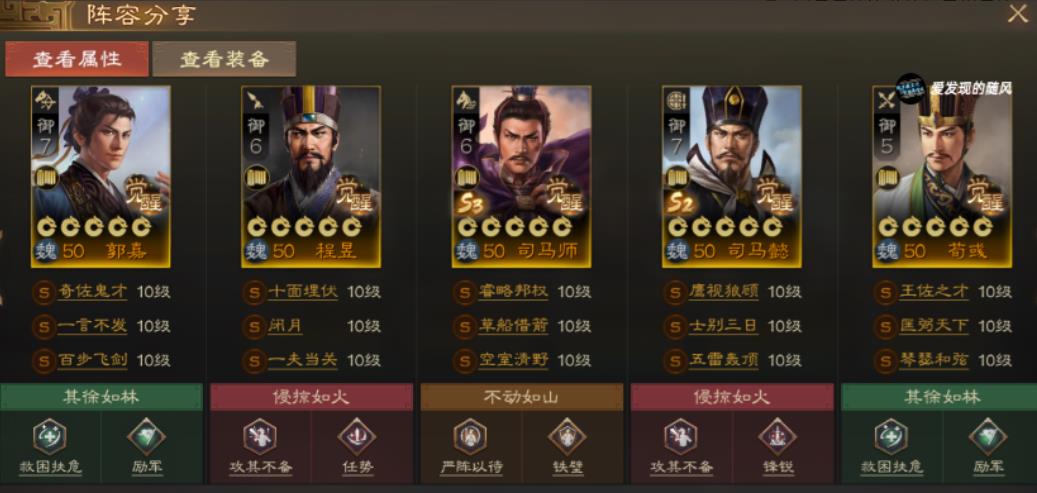Click the 励军 gem icon under 郭嘉
Viewport: 1037px width, 493px height.
point(147,437)
